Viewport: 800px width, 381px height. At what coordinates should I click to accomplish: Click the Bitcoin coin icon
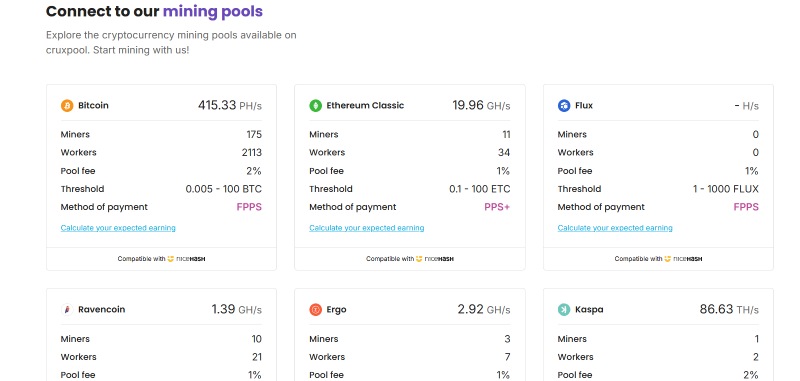[x=67, y=106]
